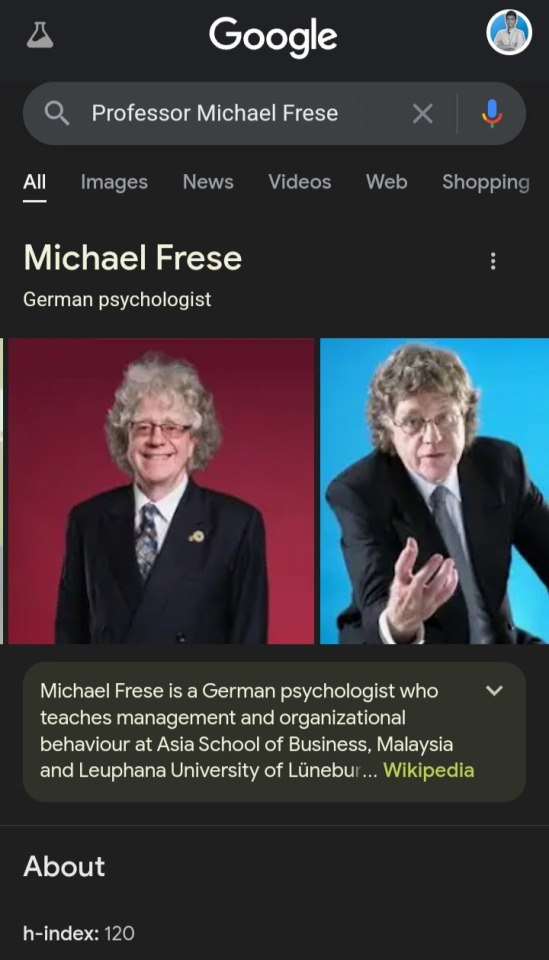Start voice search with microphone icon
Image resolution: width=549 pixels, height=960 pixels.
[x=491, y=113]
